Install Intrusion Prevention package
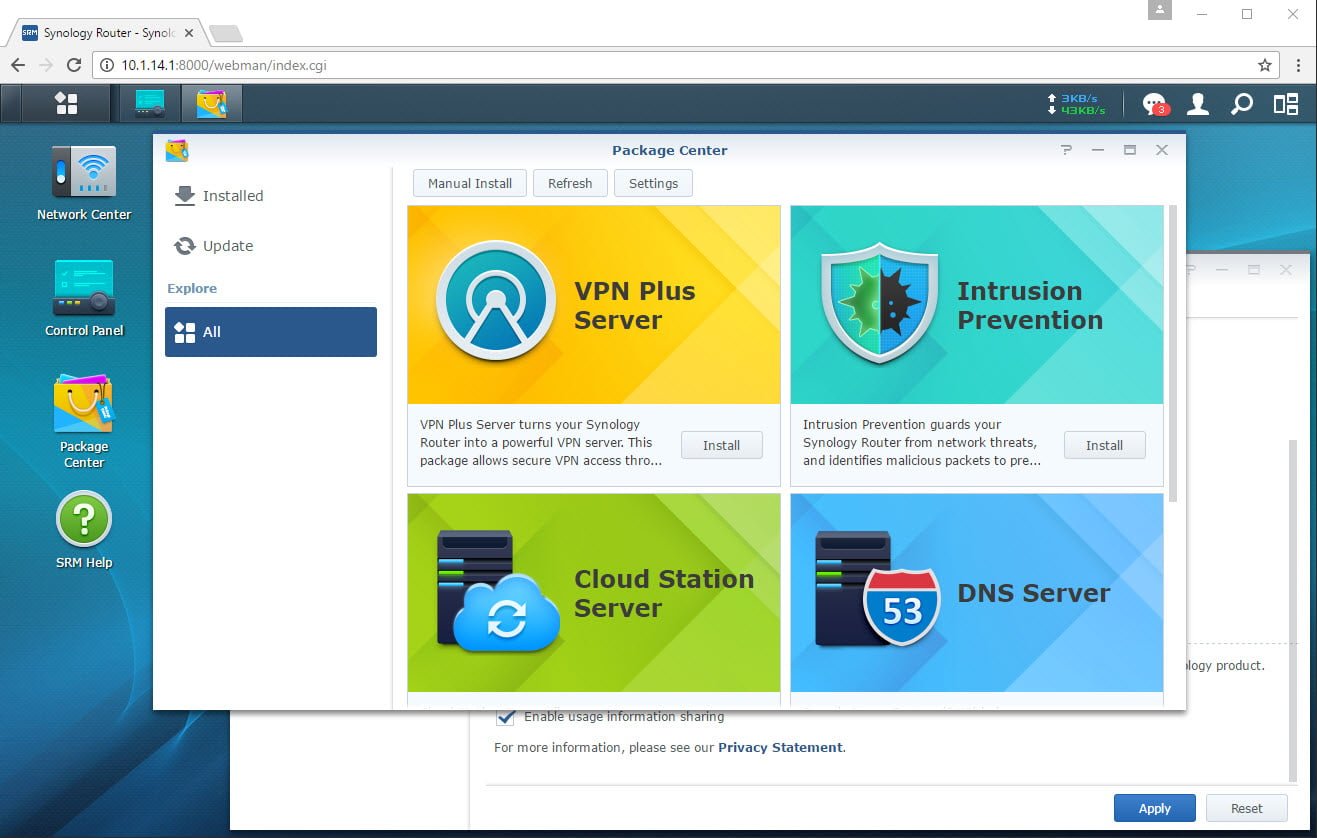 [x=1104, y=445]
